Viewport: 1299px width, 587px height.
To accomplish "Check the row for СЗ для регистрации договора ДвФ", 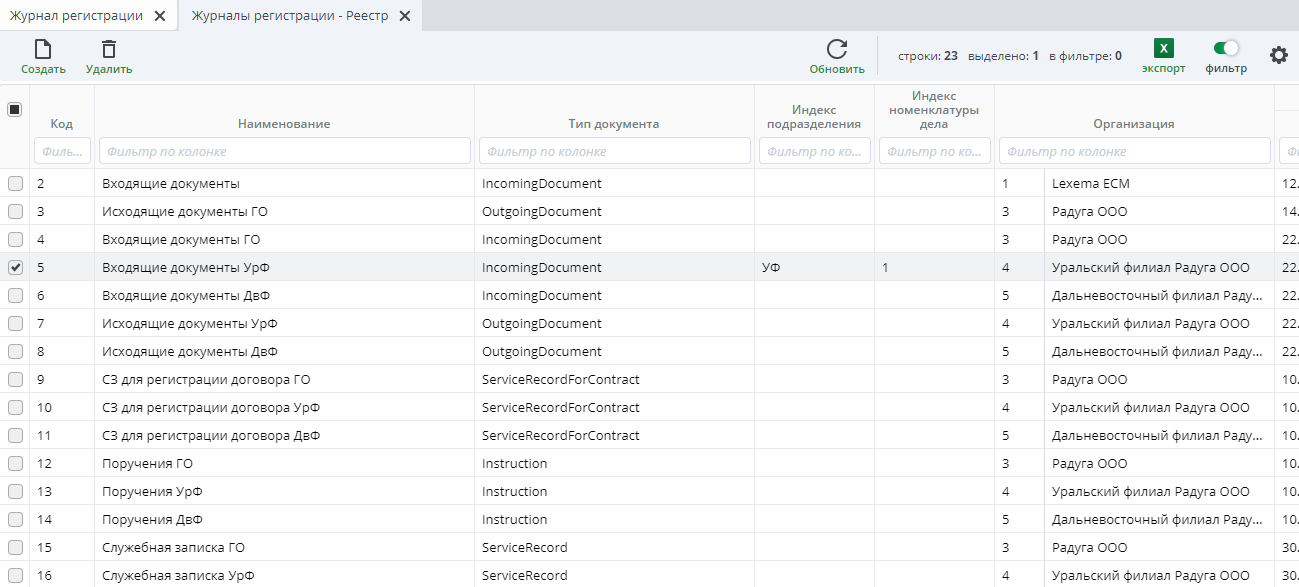I will click(15, 436).
